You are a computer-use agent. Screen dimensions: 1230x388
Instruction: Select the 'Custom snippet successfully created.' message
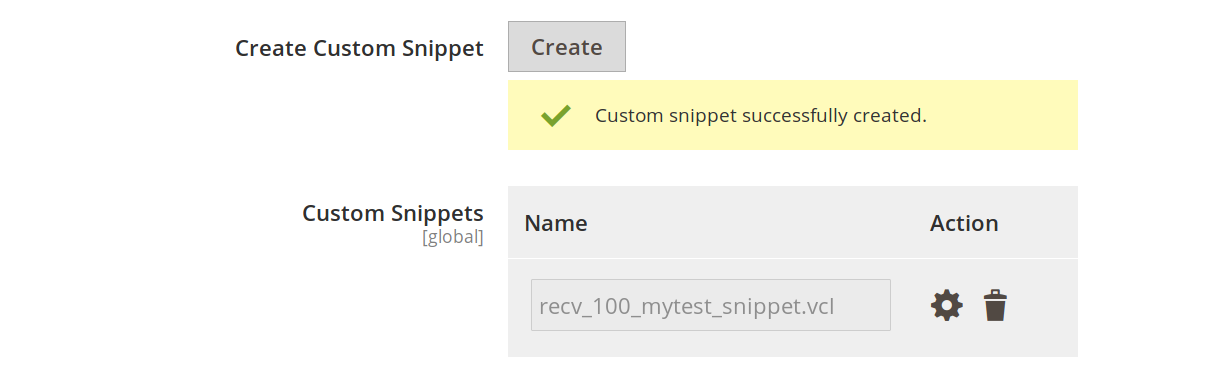pyautogui.click(x=761, y=115)
